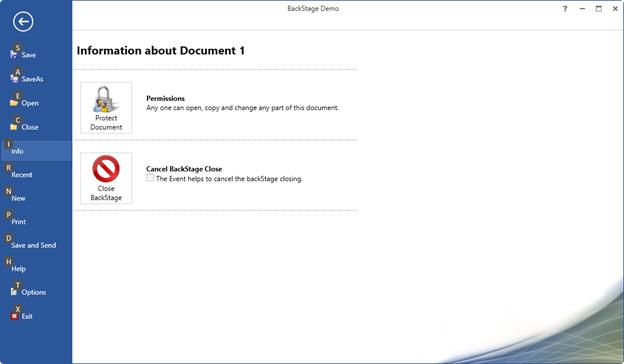This screenshot has width=624, height=364.
Task: Enable the cancel backStage closing checkbox
Action: point(150,177)
